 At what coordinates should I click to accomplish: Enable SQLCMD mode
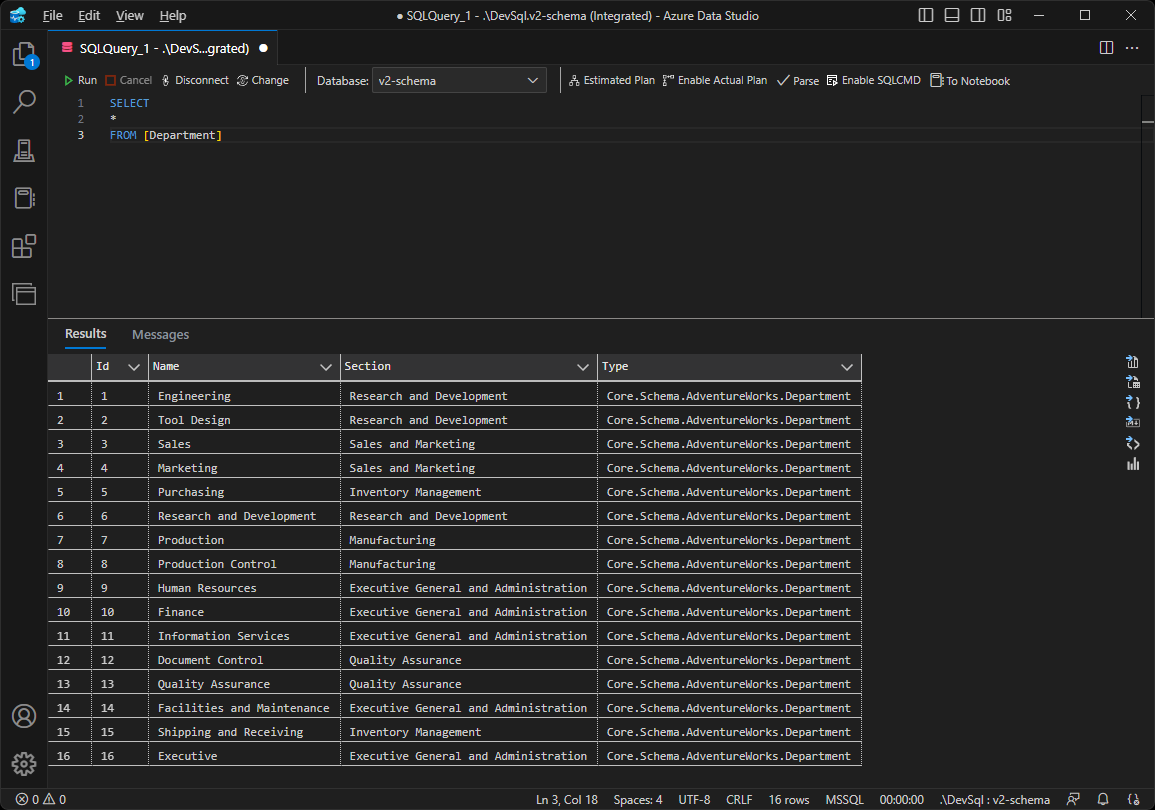pos(874,80)
